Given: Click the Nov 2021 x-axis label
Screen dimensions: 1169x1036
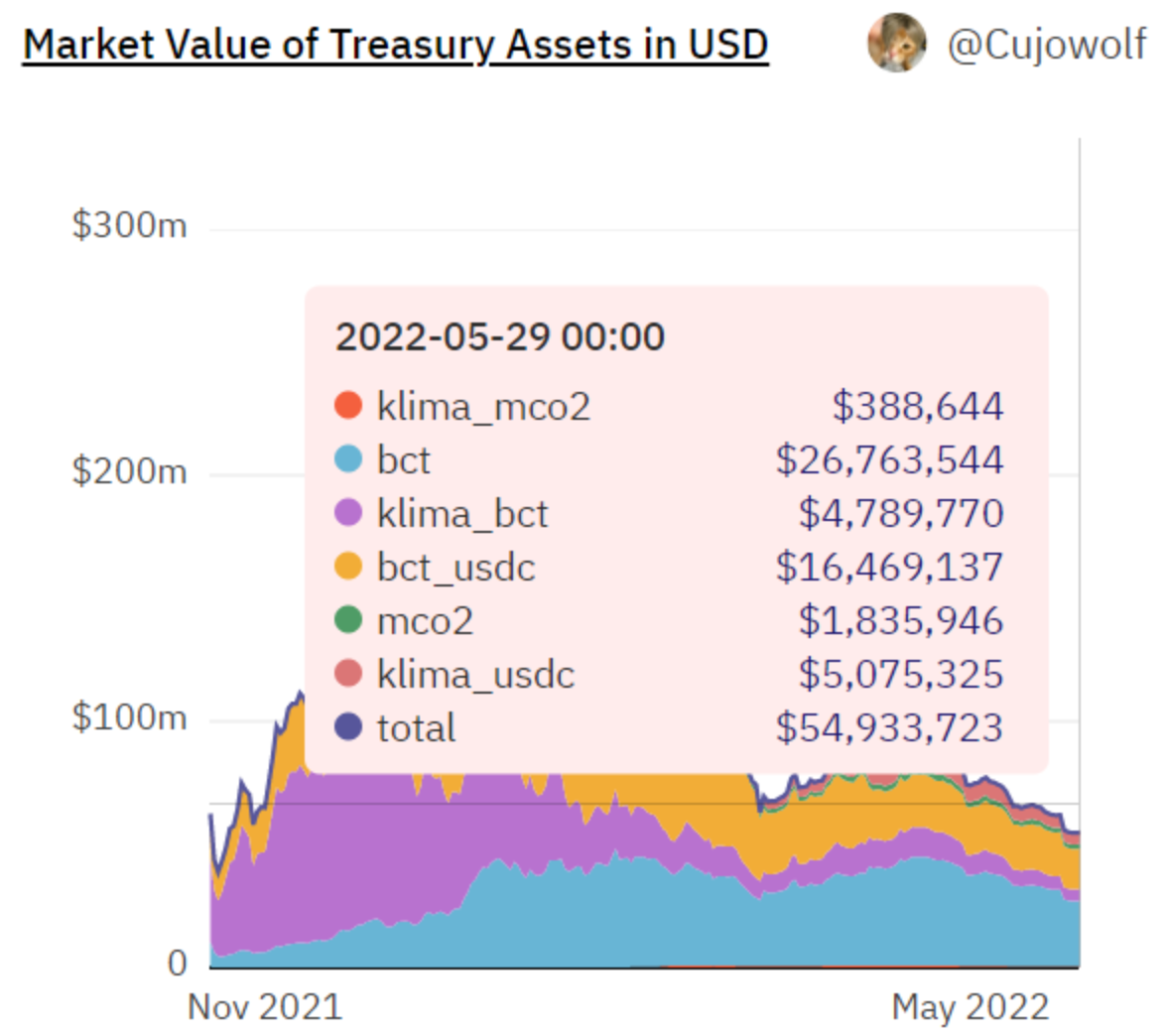Looking at the screenshot, I should (265, 1007).
